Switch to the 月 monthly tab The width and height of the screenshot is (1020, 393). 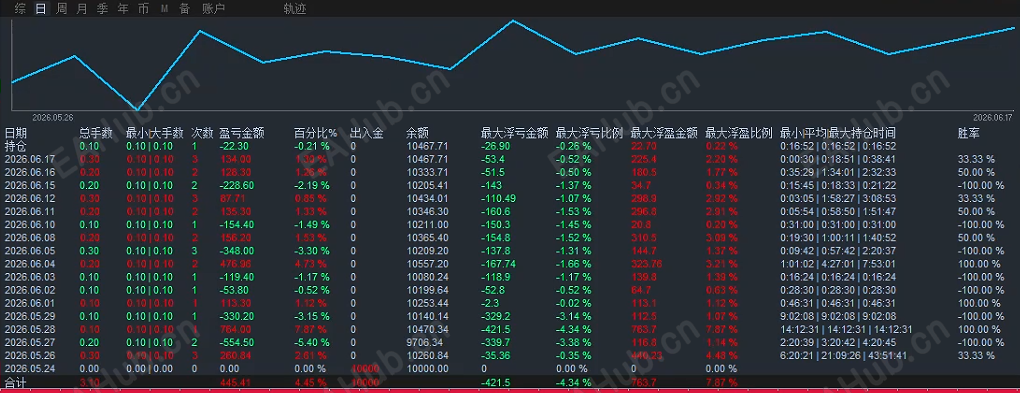pos(82,8)
